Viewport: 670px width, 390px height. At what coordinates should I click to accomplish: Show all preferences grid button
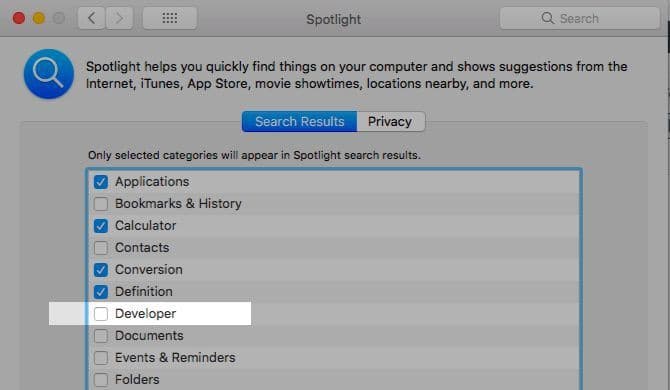[170, 18]
